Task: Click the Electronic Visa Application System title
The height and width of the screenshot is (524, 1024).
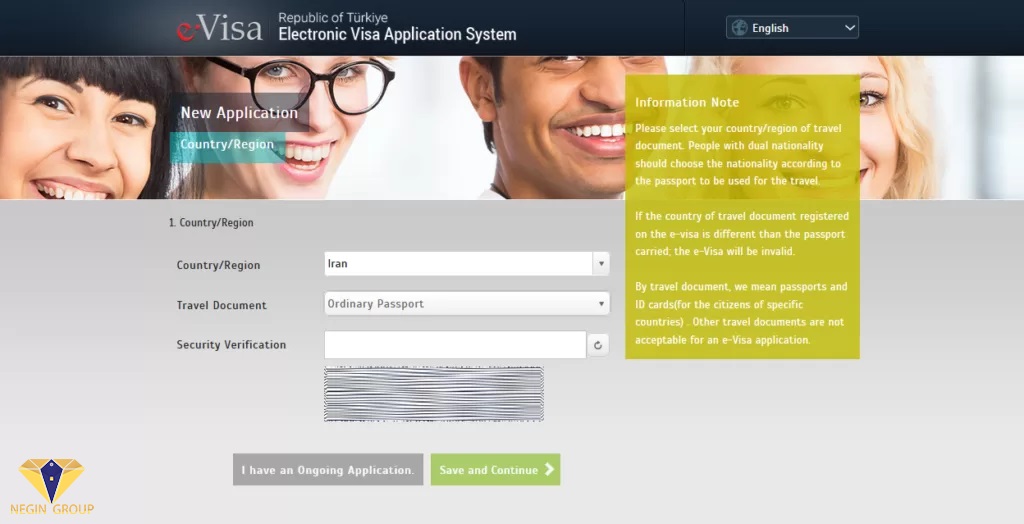Action: 397,35
